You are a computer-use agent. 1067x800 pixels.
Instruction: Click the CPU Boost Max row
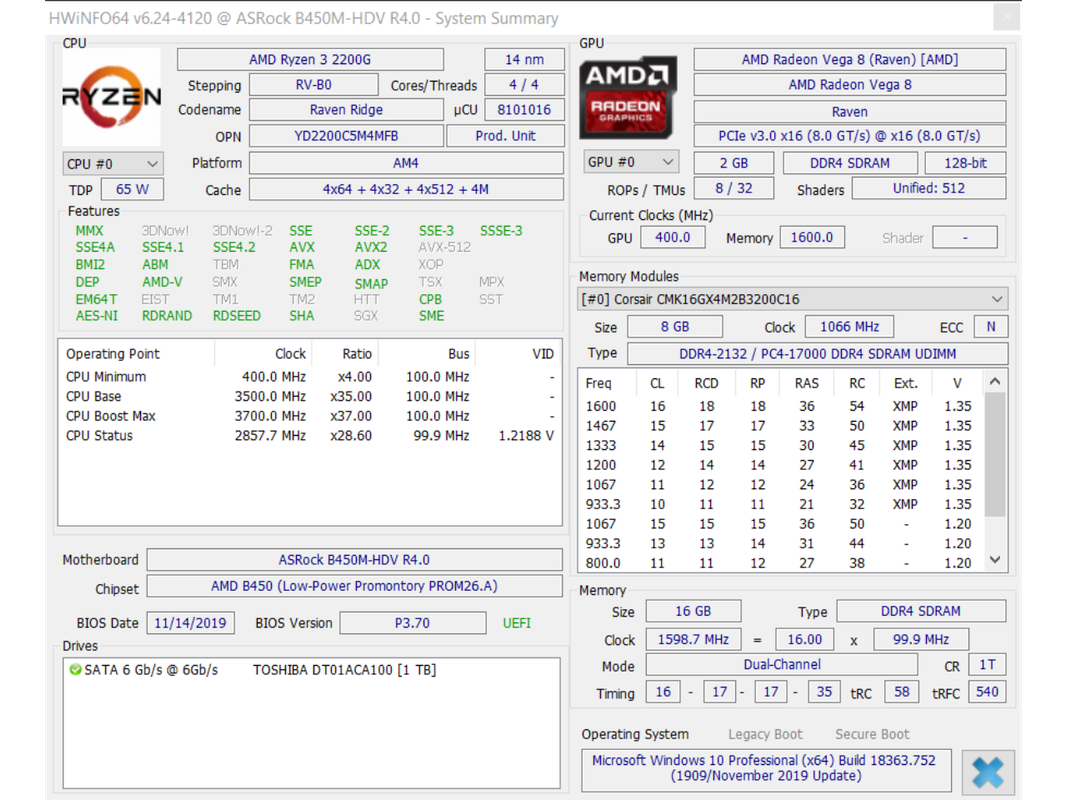[310, 416]
